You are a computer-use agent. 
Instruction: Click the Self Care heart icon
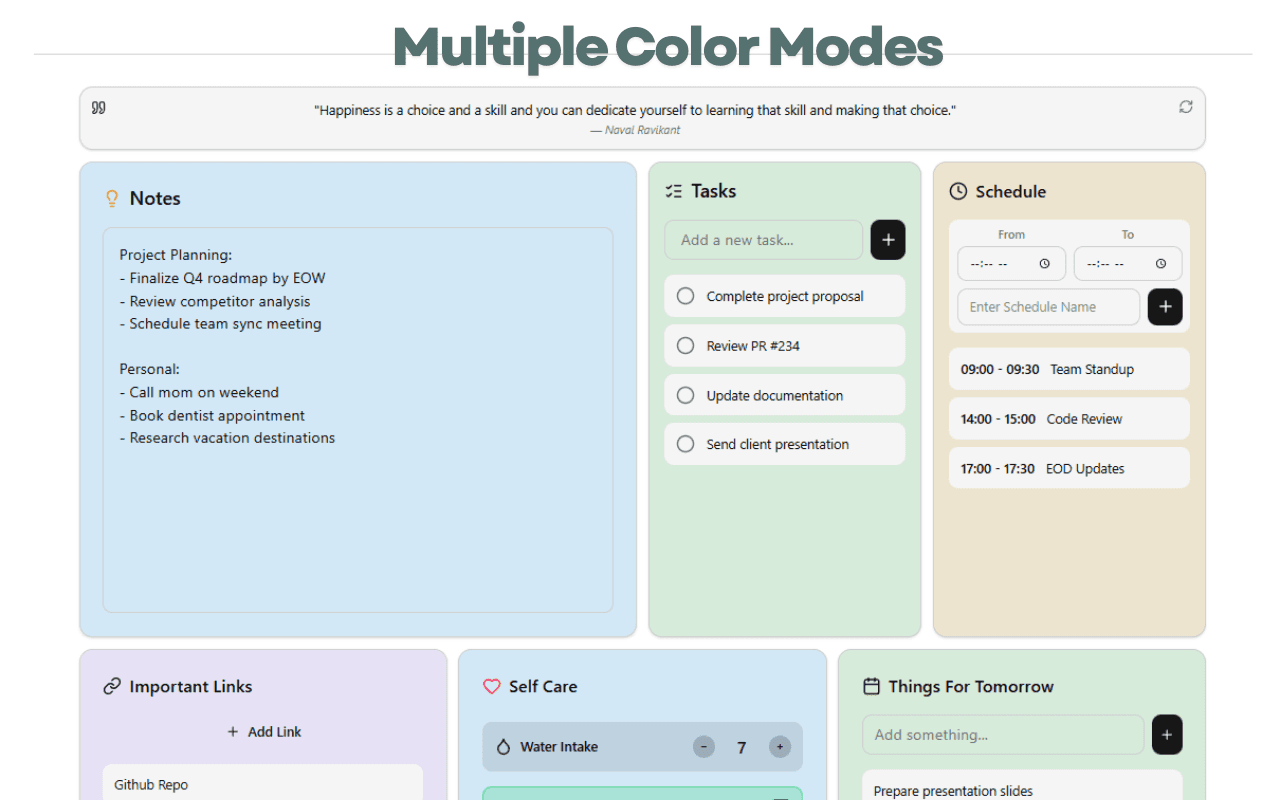coord(491,687)
